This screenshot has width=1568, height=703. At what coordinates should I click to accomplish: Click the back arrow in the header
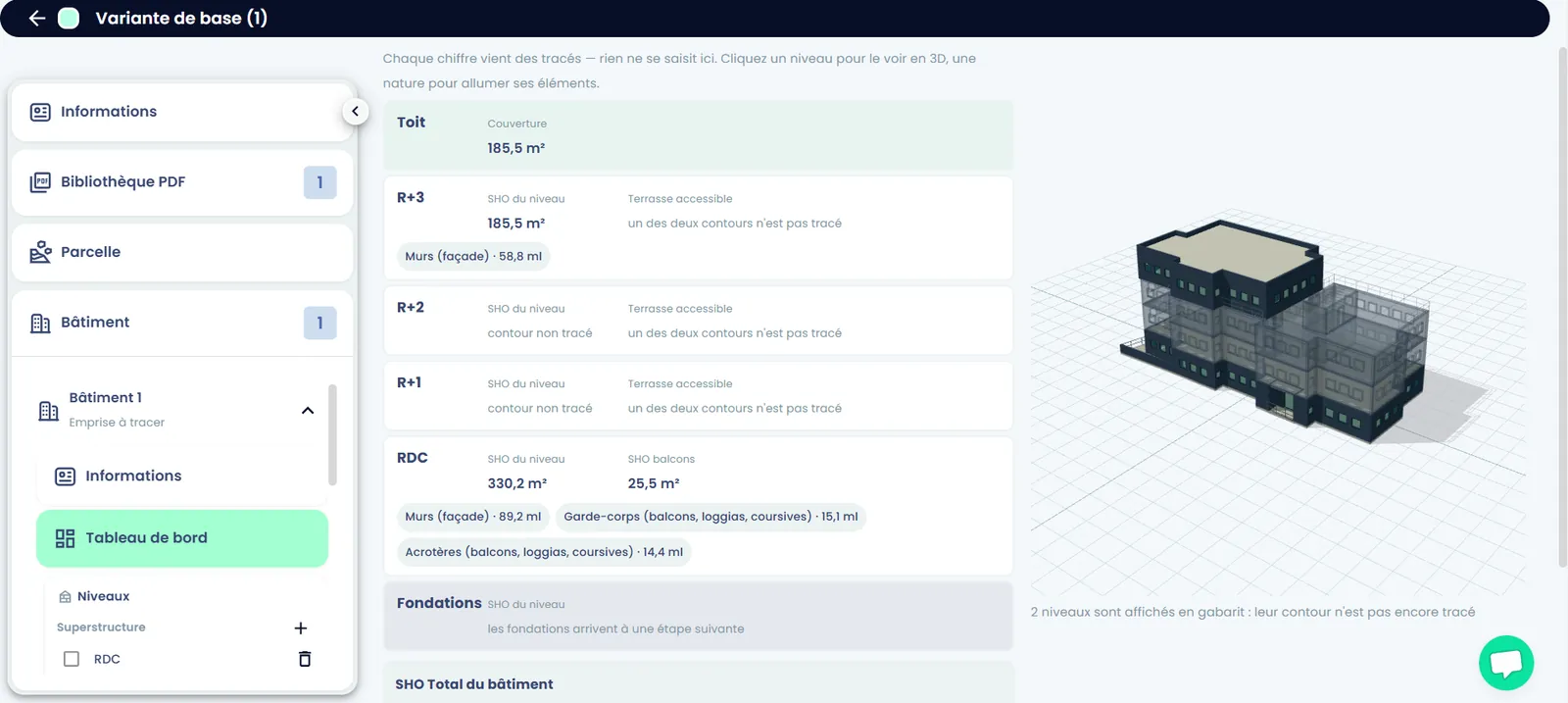[x=37, y=18]
